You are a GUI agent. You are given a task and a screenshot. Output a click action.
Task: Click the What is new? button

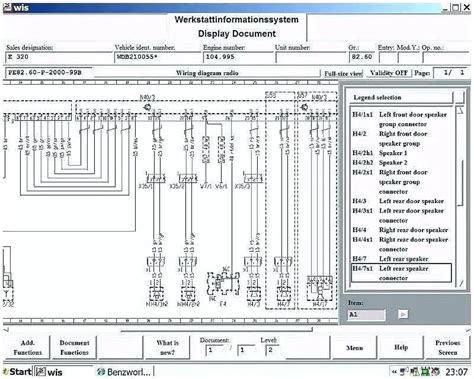coord(167,347)
